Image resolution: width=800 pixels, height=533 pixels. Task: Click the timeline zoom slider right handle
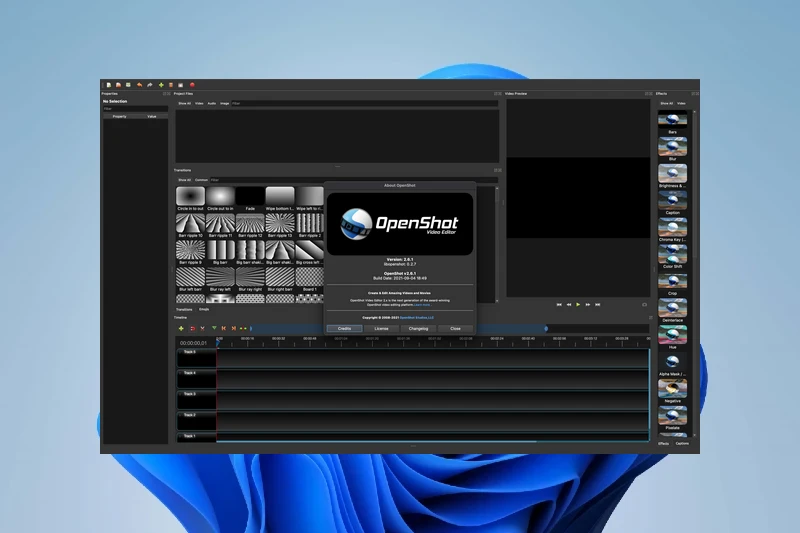pos(546,328)
